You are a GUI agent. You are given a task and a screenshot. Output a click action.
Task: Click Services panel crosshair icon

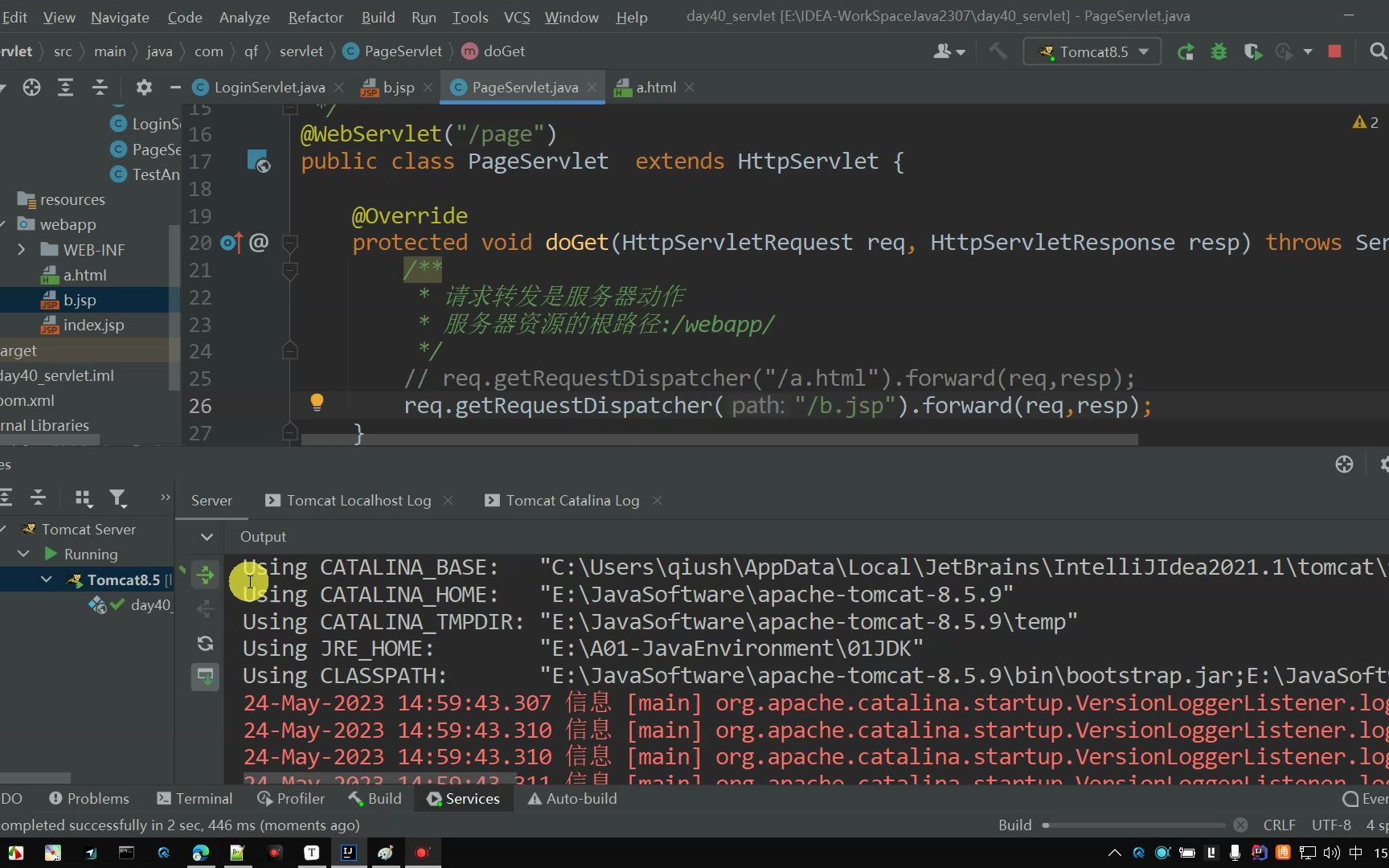(x=1344, y=465)
